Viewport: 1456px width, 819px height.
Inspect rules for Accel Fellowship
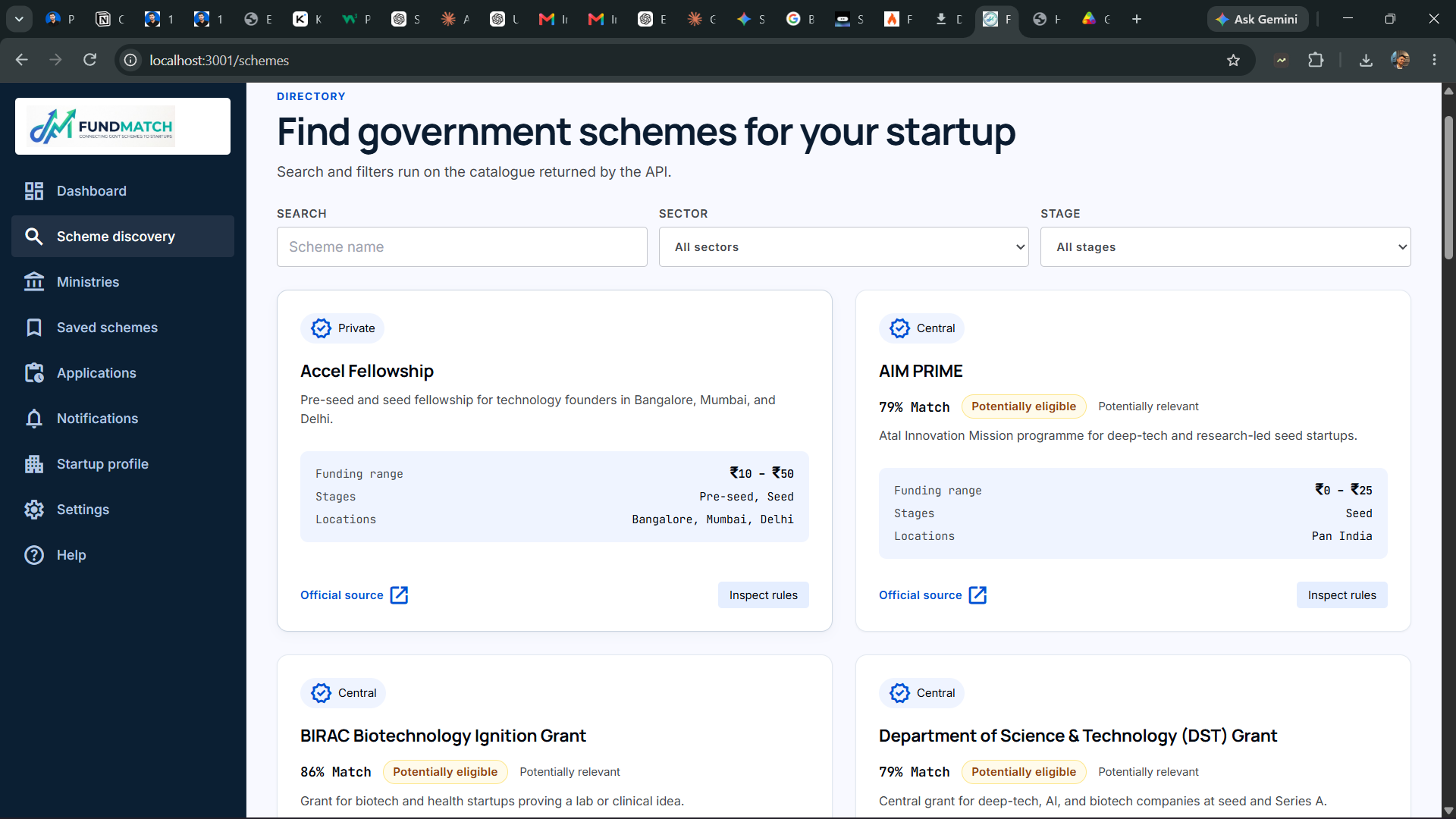[763, 595]
